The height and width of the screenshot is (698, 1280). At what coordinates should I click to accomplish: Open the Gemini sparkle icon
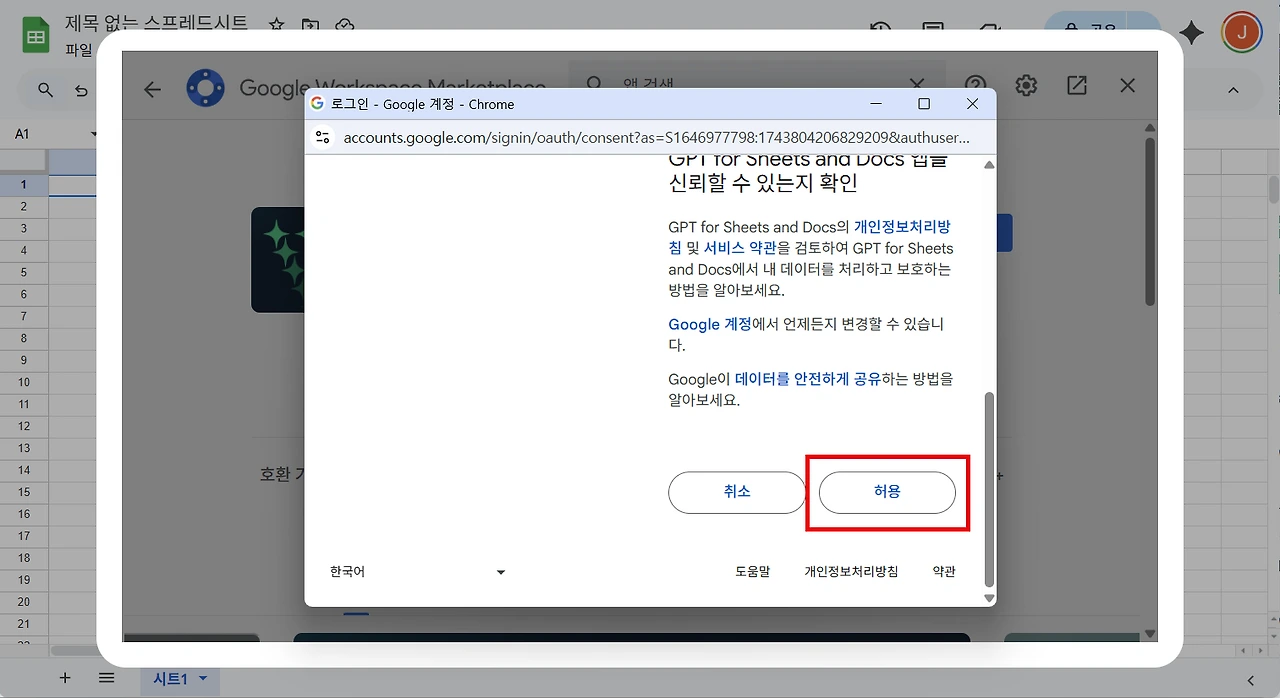(1191, 33)
